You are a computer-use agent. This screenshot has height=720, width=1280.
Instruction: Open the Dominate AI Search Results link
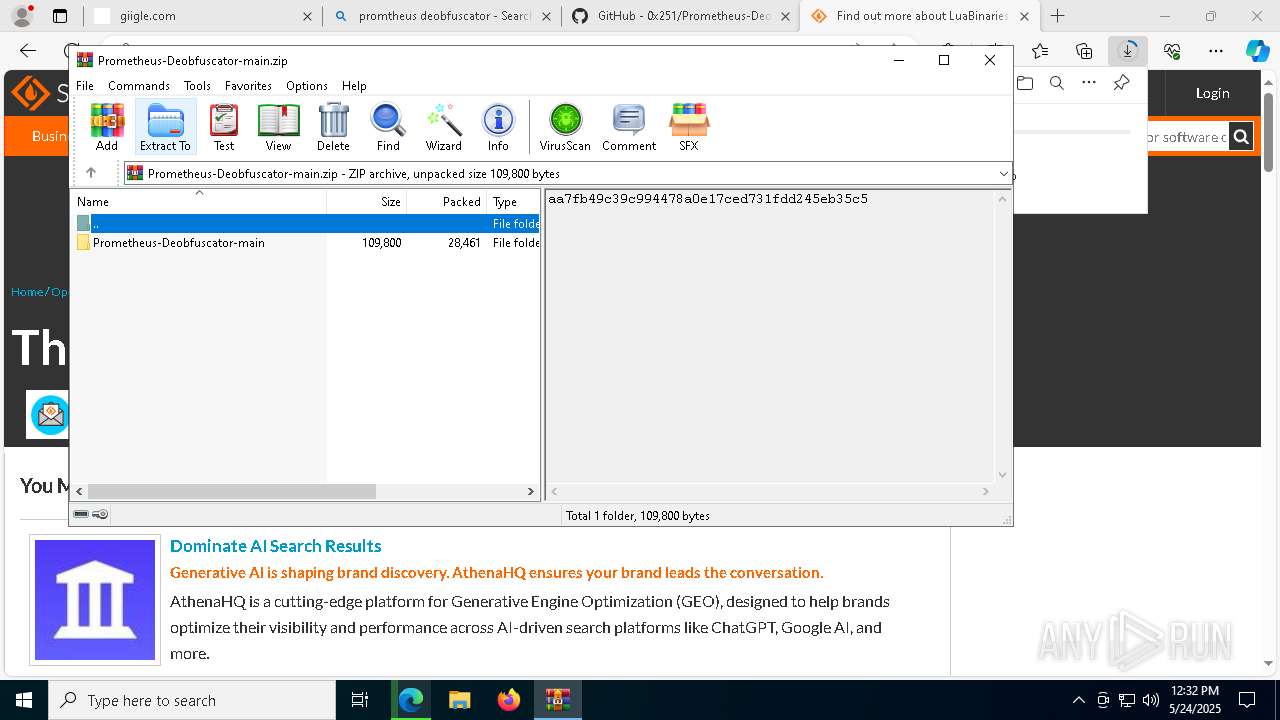[x=276, y=546]
